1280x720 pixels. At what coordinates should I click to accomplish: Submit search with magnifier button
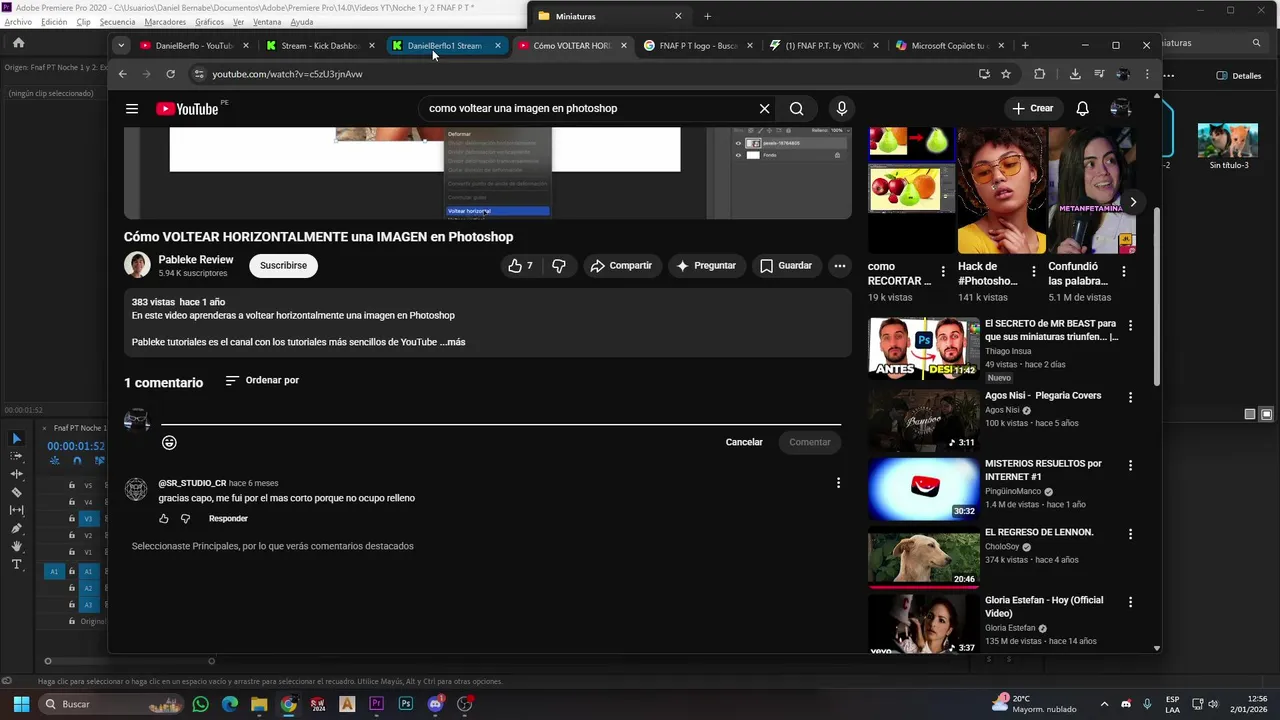796,109
